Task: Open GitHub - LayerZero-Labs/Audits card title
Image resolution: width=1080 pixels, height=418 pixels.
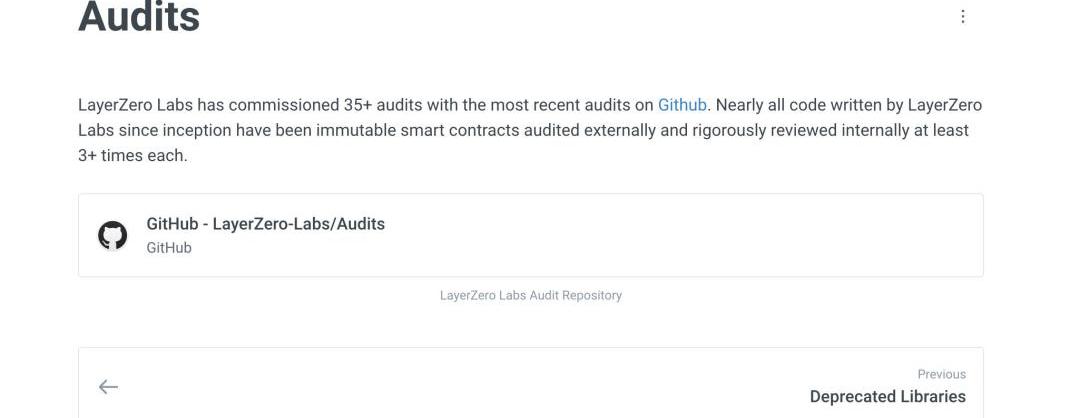Action: pyautogui.click(x=265, y=224)
